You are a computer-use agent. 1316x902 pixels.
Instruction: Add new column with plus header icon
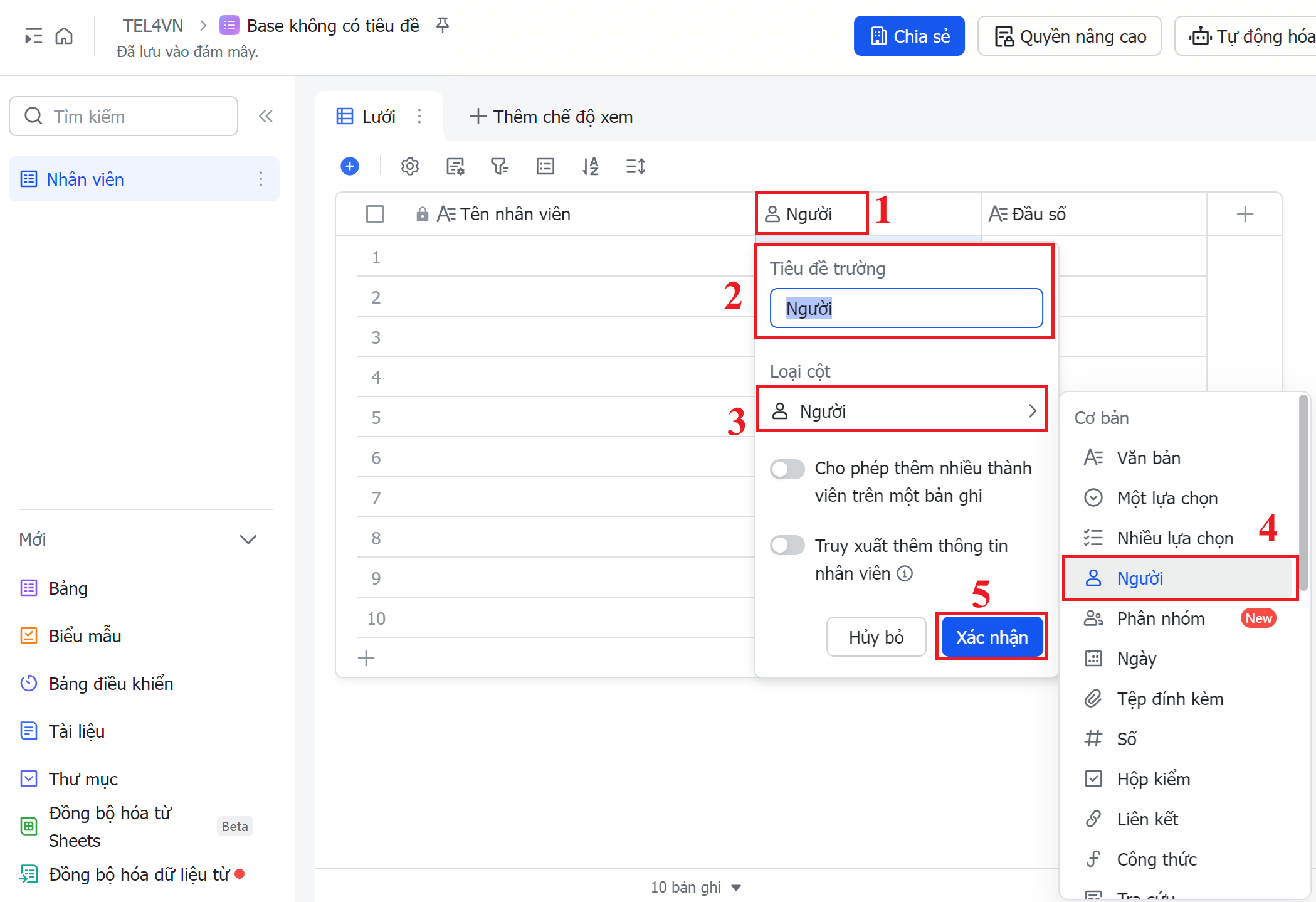click(x=1245, y=214)
